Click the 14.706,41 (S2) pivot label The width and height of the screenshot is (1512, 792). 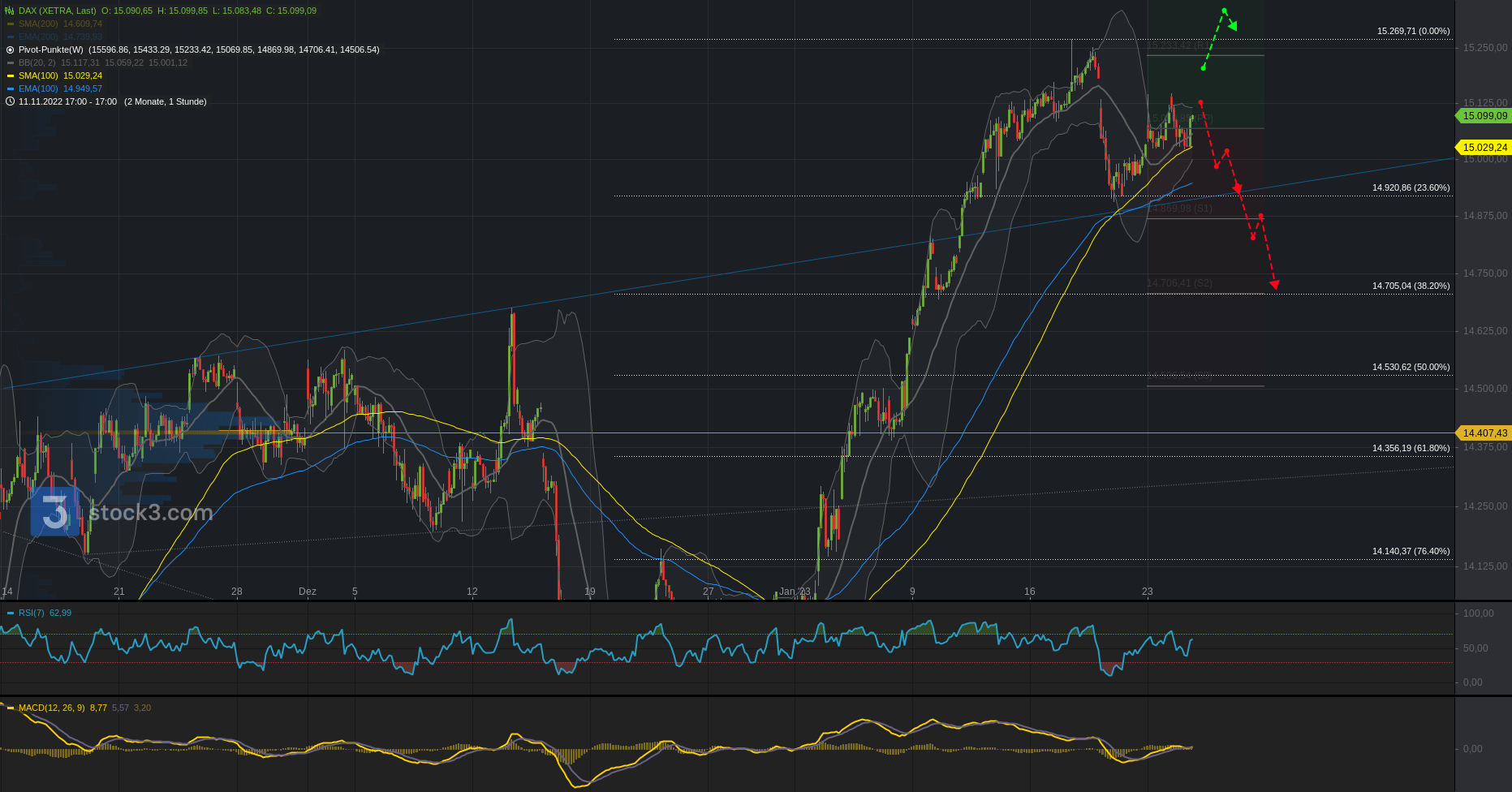tap(1179, 283)
